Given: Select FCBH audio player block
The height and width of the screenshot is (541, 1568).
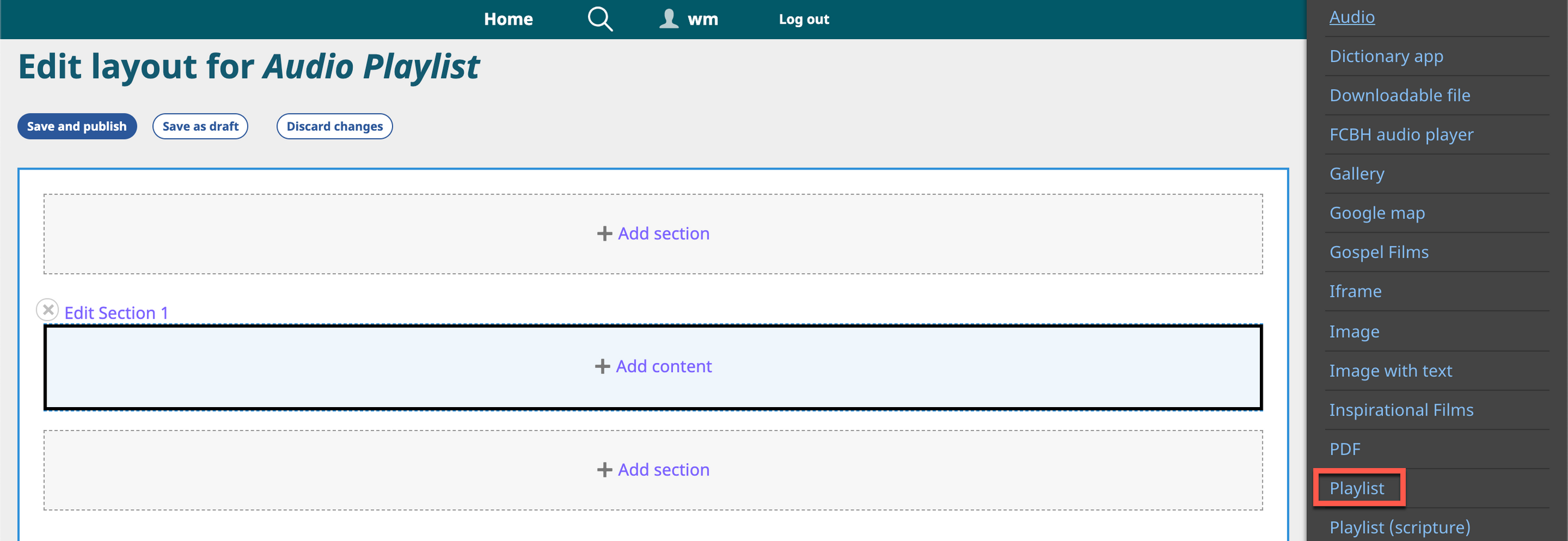Looking at the screenshot, I should tap(1400, 134).
